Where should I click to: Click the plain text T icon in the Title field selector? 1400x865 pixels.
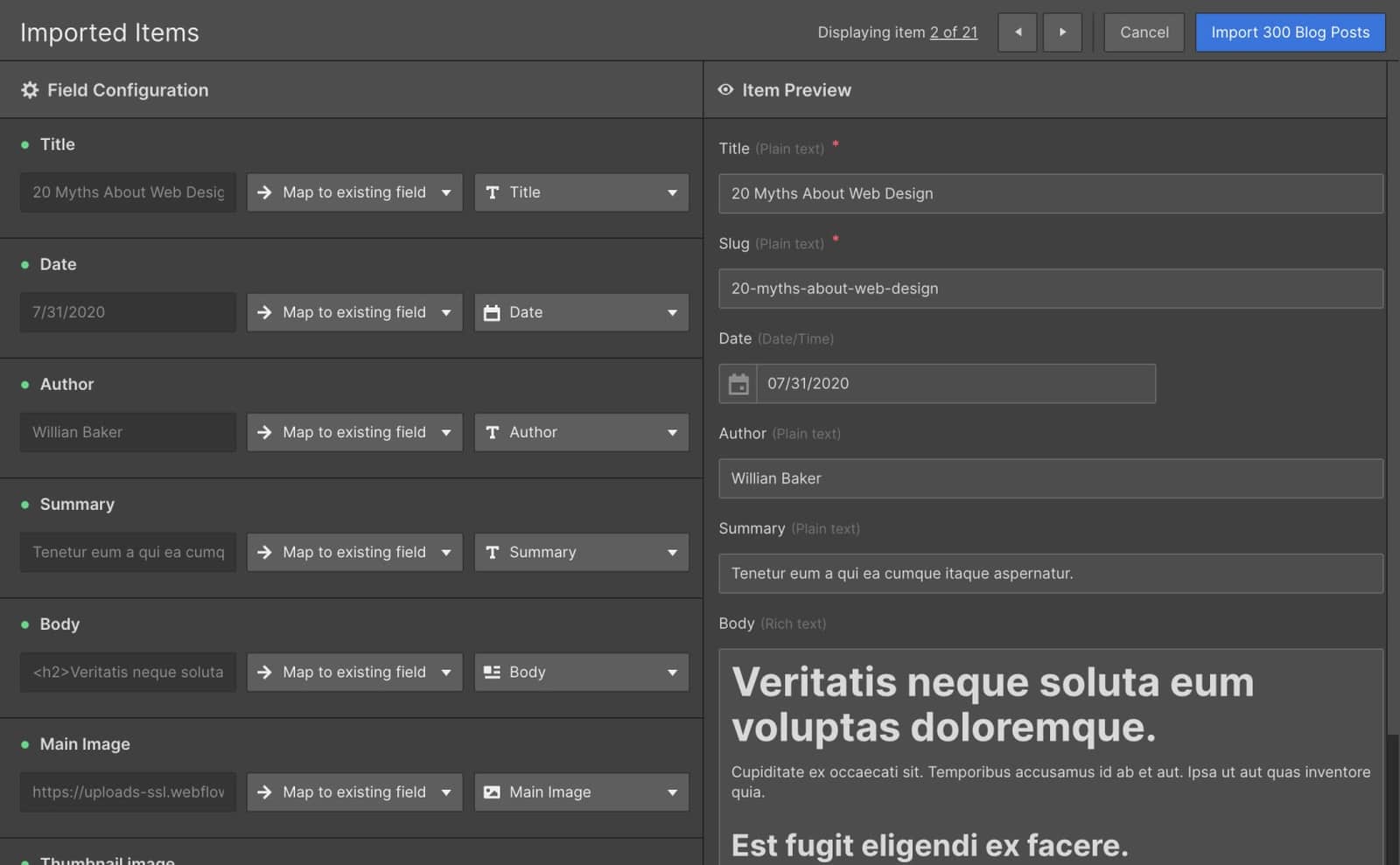click(491, 192)
